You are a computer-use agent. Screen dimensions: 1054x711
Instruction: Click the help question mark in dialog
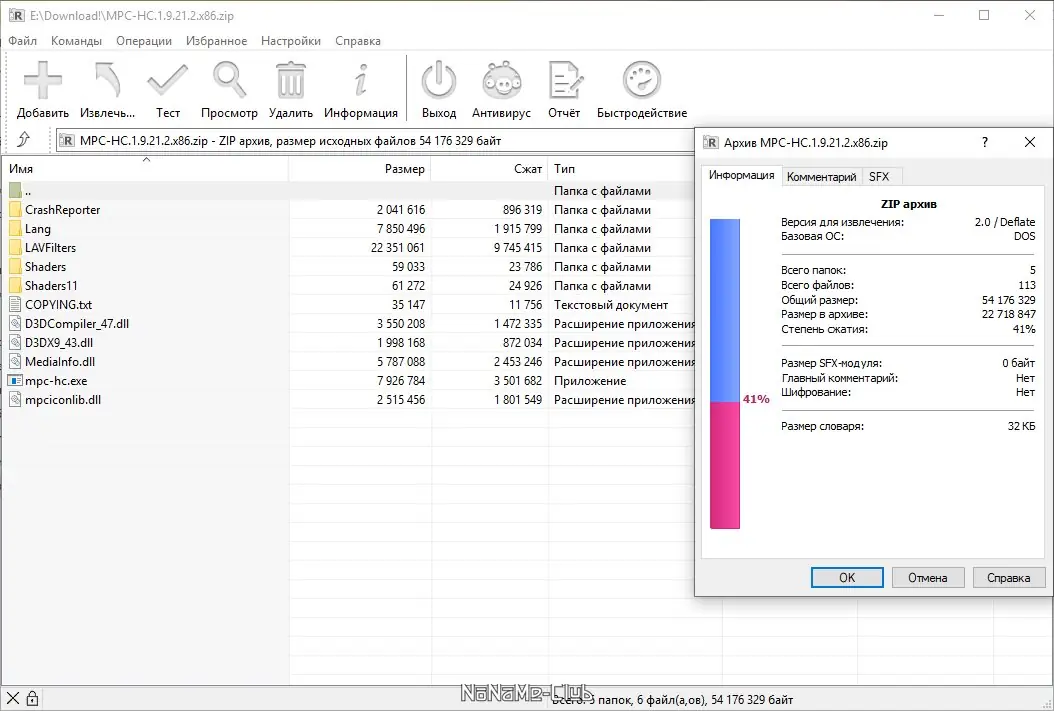(x=985, y=142)
